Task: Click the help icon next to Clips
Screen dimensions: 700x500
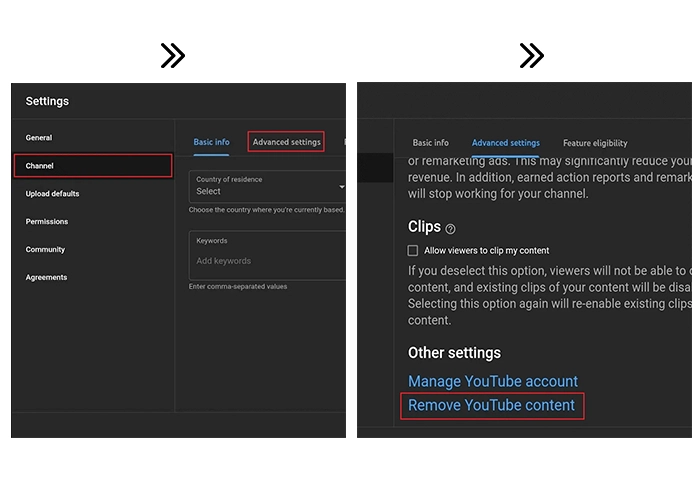Action: pyautogui.click(x=450, y=229)
